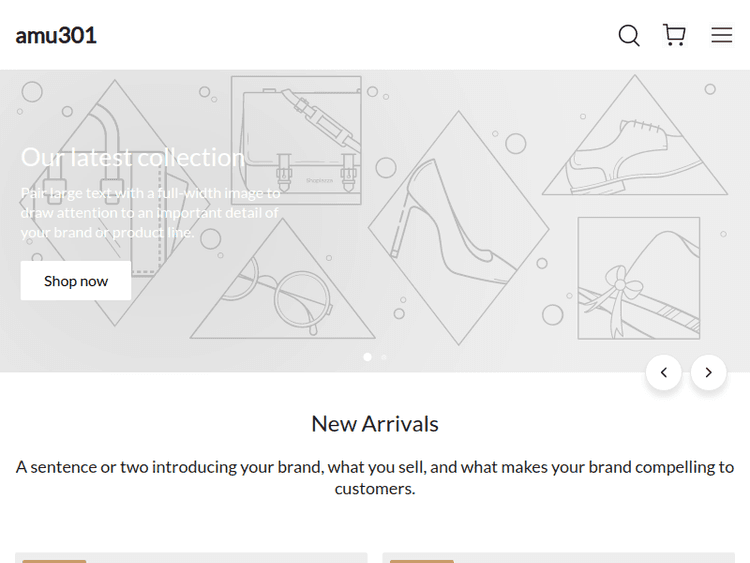750x563 pixels.
Task: Expand the hamburger navigation menu
Action: [722, 35]
